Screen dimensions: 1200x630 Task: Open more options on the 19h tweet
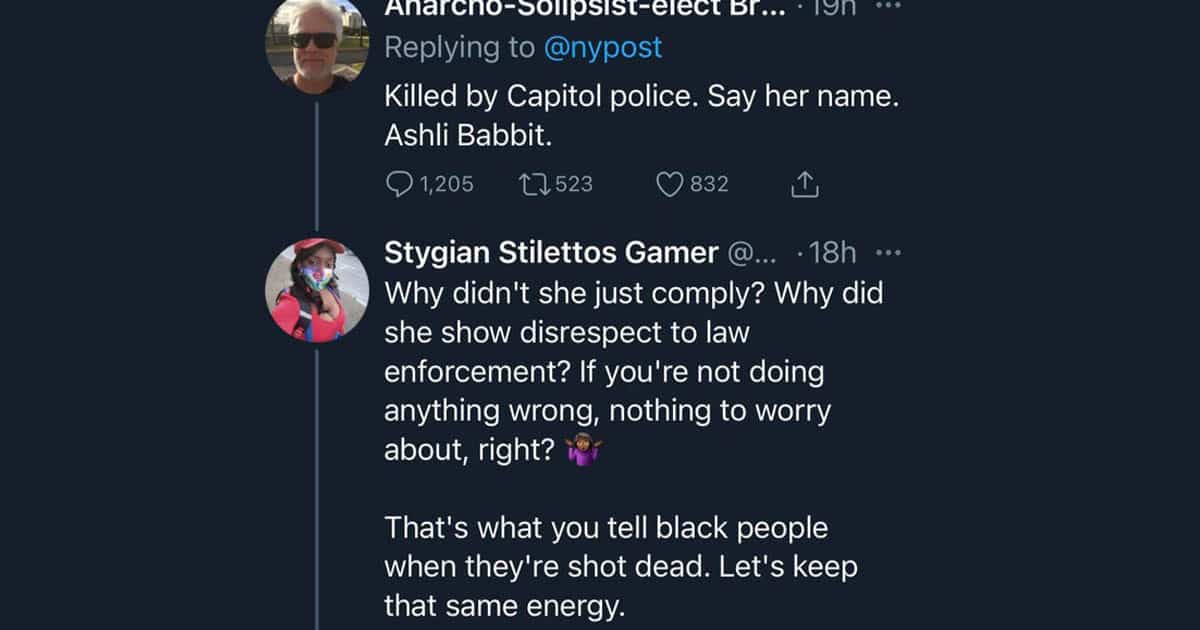[888, 6]
